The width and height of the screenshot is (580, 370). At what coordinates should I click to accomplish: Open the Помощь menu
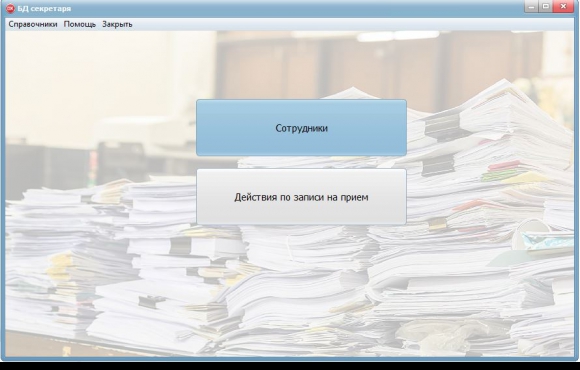80,24
